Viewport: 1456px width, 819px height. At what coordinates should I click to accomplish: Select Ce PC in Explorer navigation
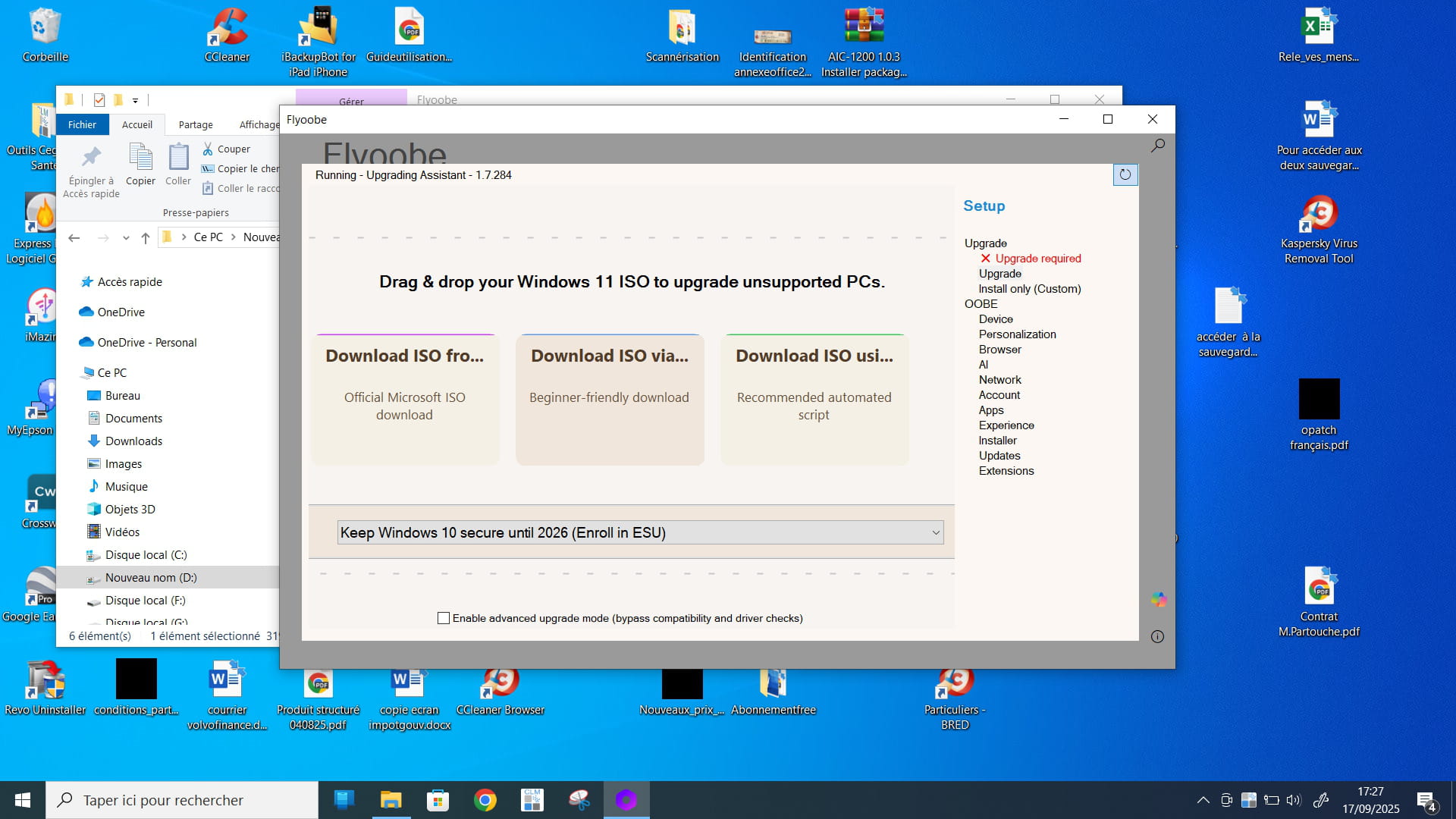[104, 372]
